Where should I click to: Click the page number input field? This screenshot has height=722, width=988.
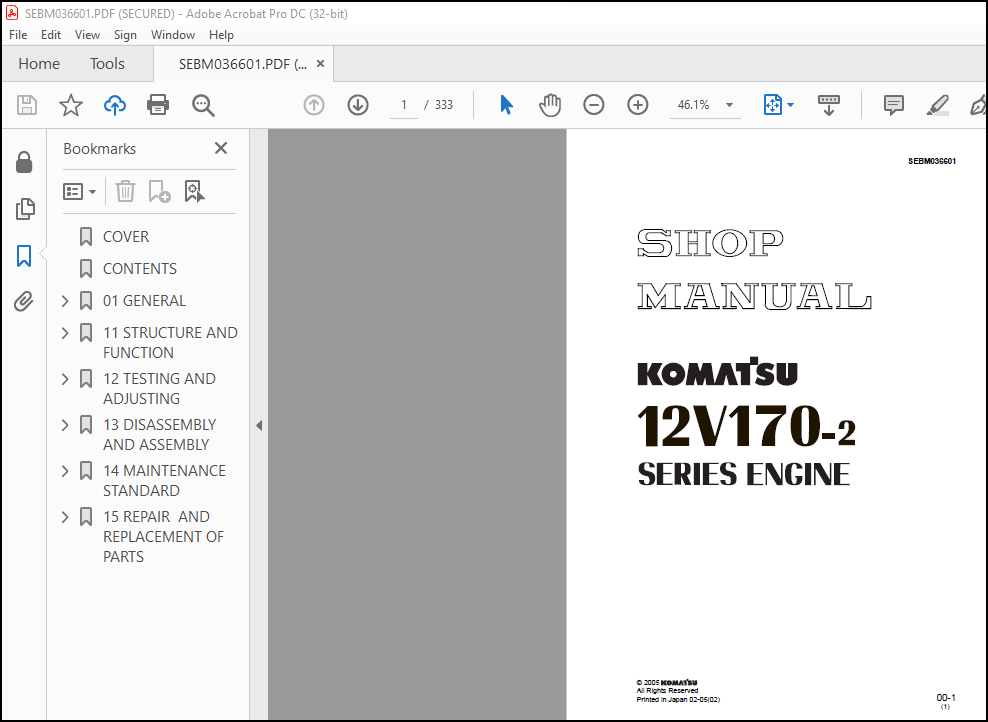[x=404, y=105]
